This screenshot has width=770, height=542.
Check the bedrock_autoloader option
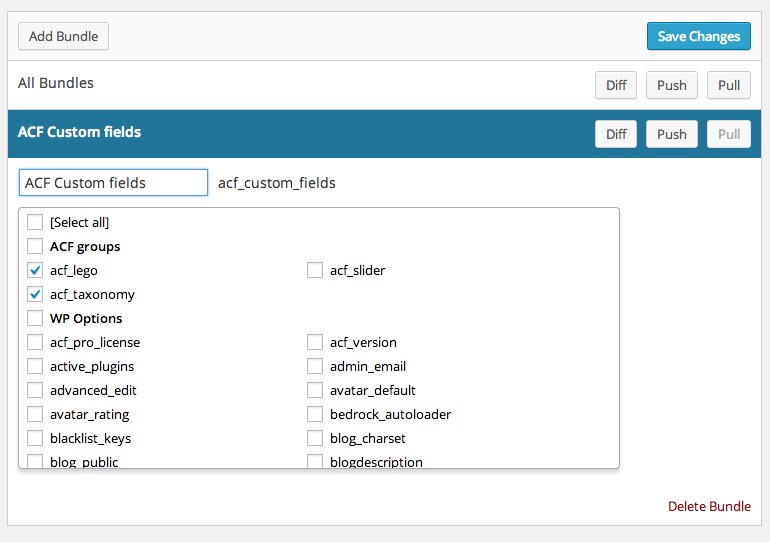315,414
